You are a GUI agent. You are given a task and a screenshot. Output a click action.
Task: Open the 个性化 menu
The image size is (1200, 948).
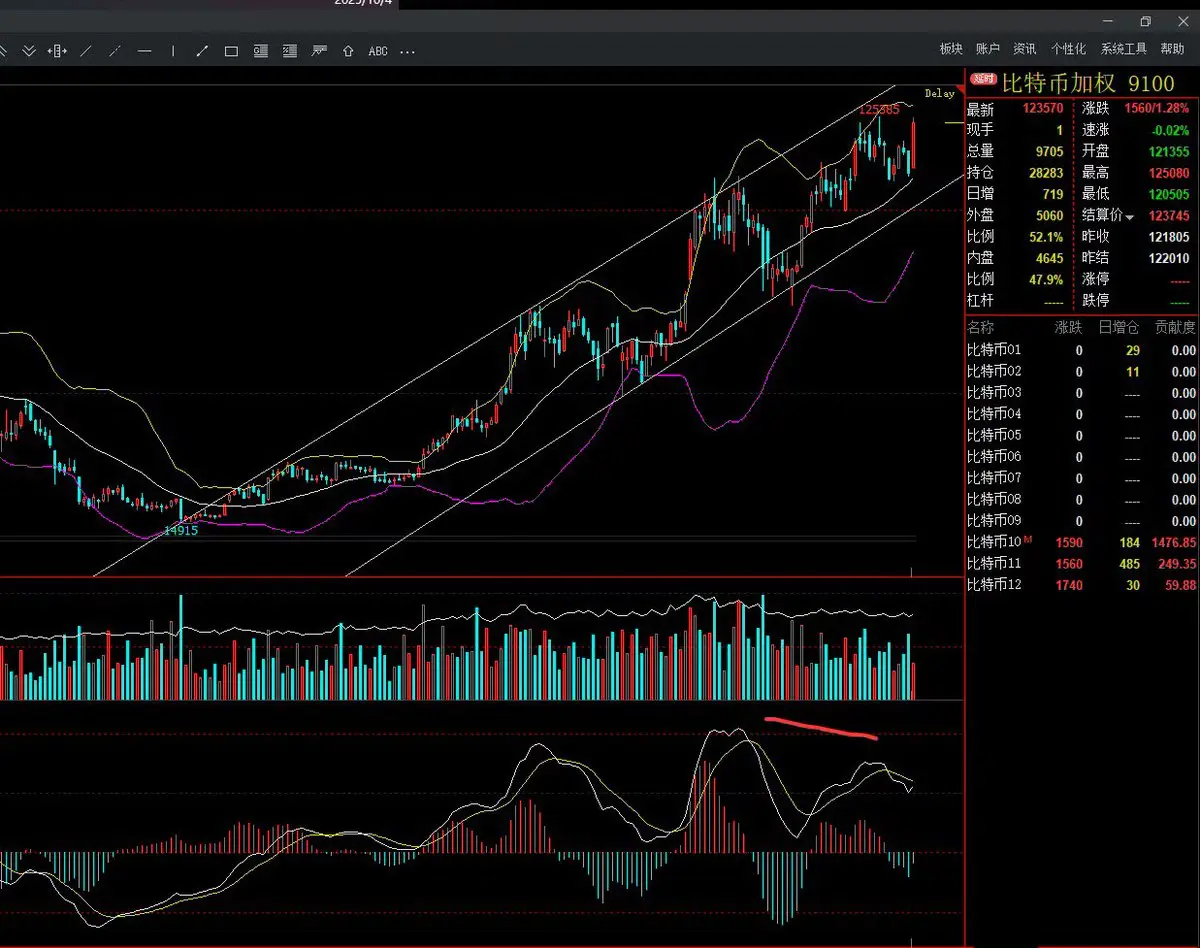pos(1068,49)
